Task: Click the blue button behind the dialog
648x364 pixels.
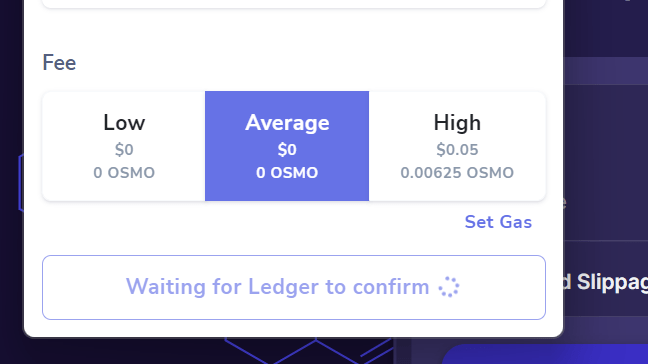Action: pos(545,354)
